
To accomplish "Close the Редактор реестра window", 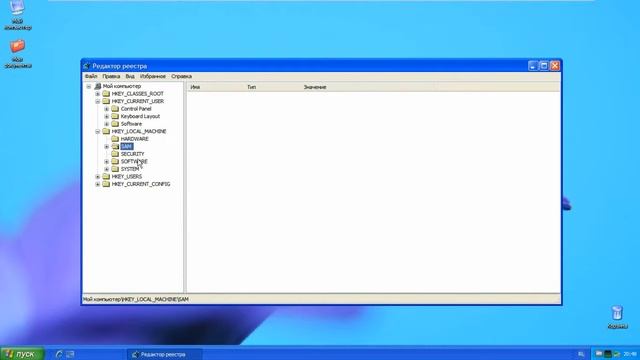I will coord(555,66).
